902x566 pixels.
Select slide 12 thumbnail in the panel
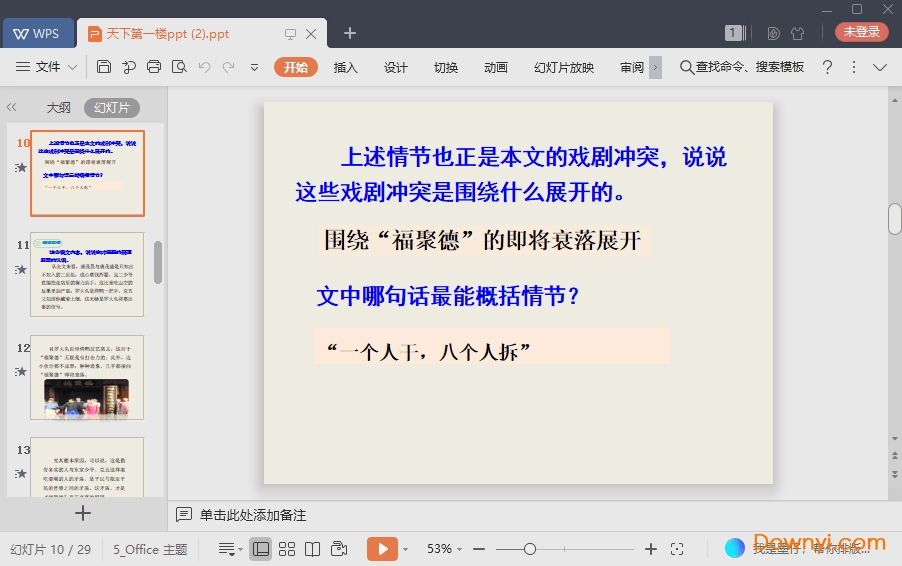click(x=87, y=376)
